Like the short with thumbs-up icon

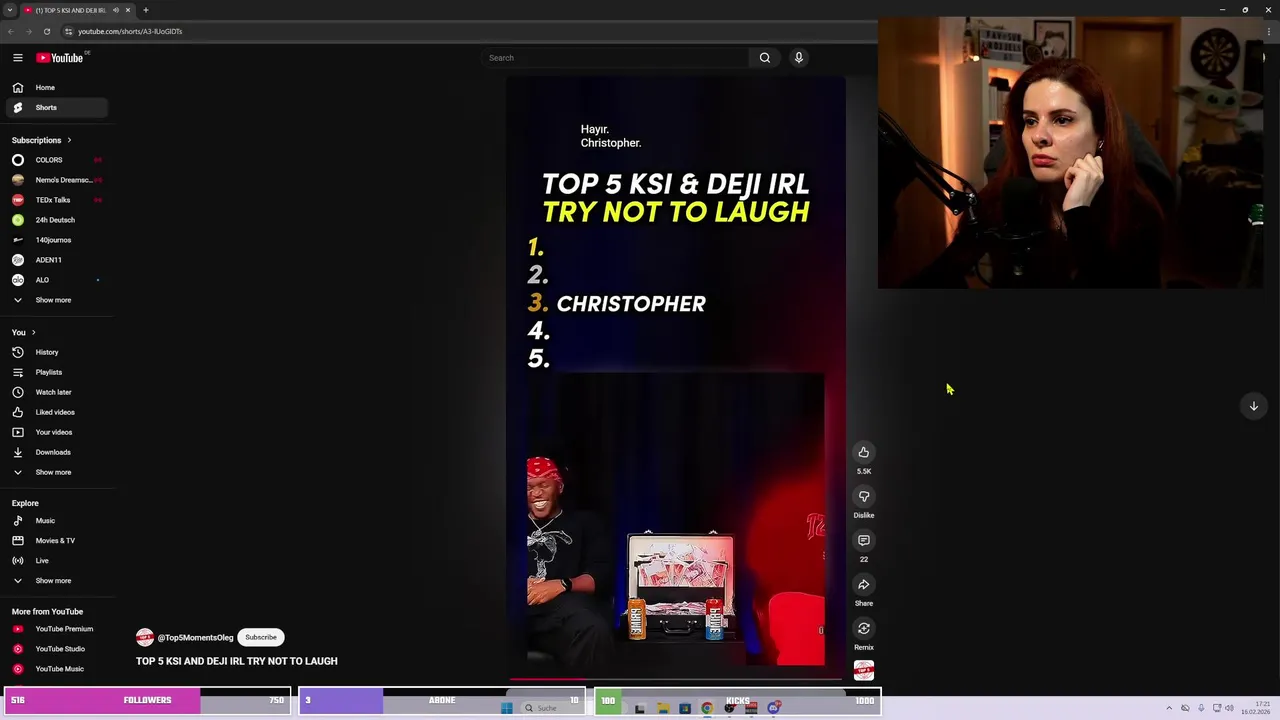tap(864, 452)
